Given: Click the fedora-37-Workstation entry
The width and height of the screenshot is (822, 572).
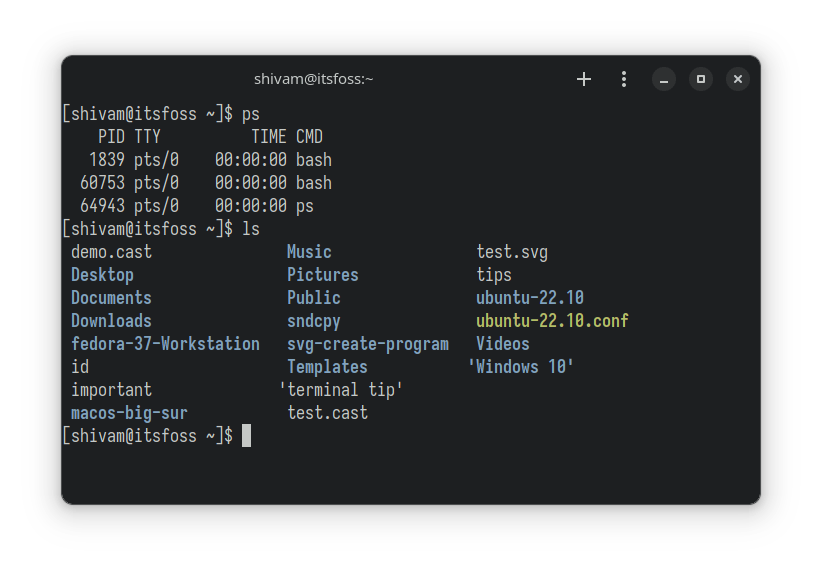Looking at the screenshot, I should pos(165,344).
